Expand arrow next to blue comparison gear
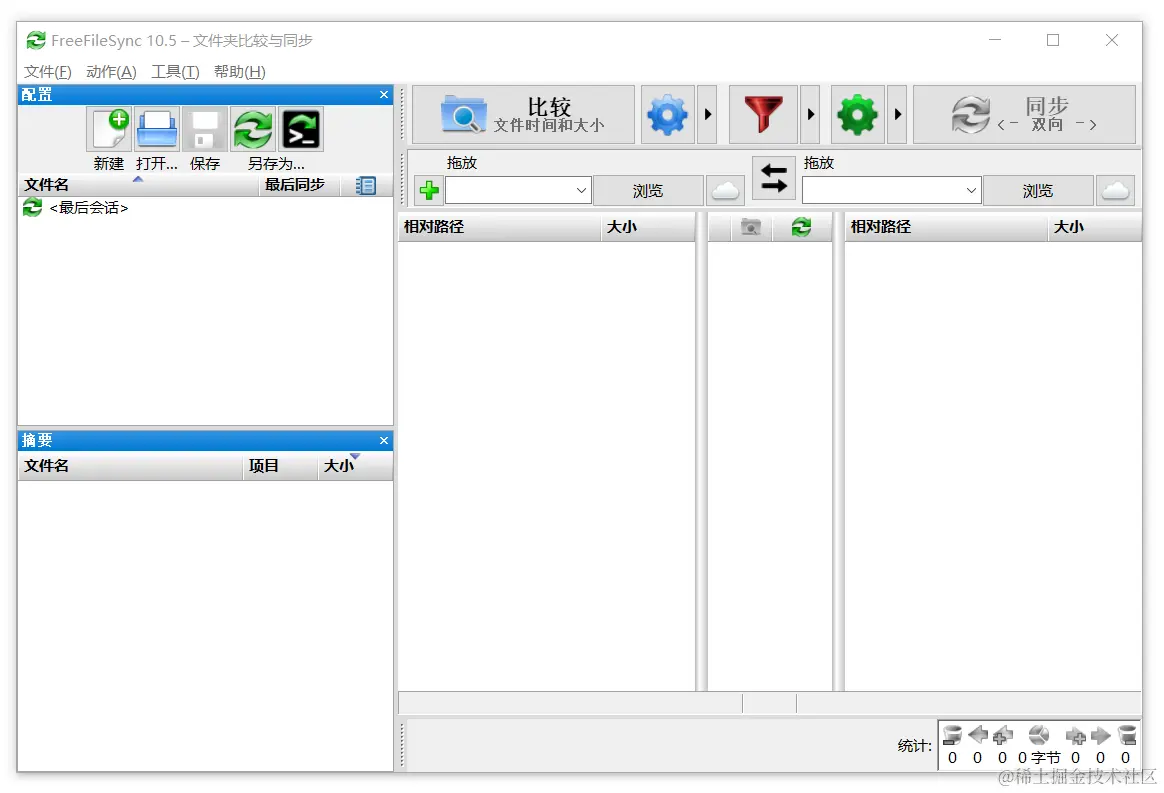Image resolution: width=1164 pixels, height=793 pixels. pyautogui.click(x=707, y=114)
